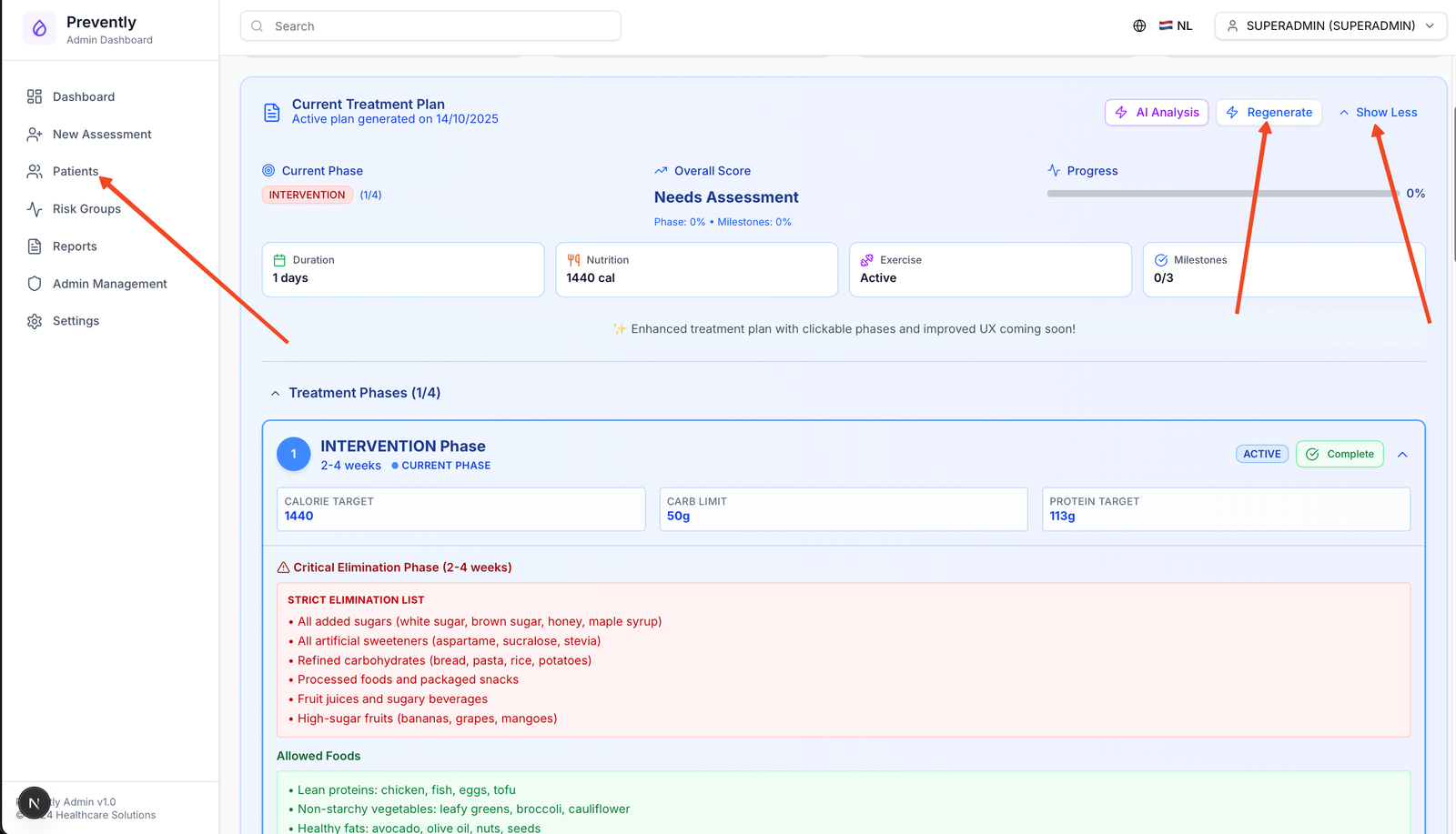Select the Prevently logo icon
This screenshot has width=1456, height=834.
pyautogui.click(x=38, y=29)
